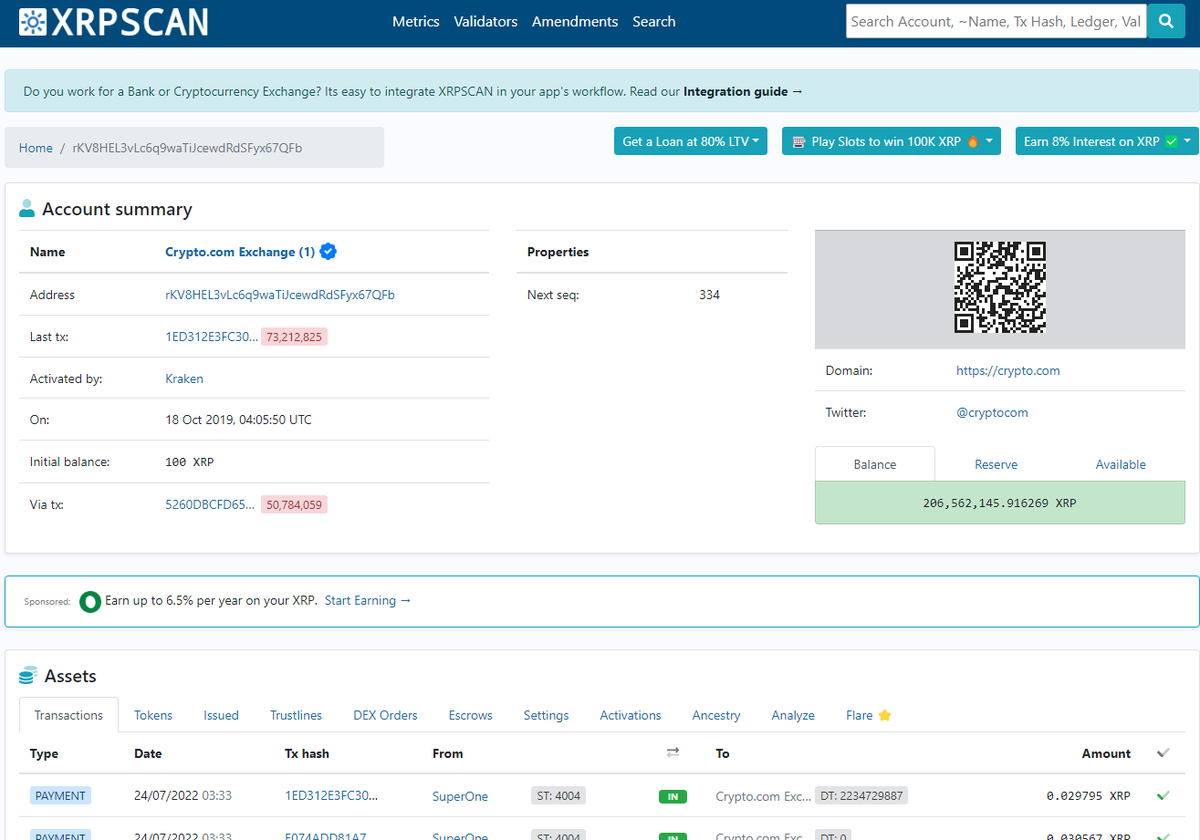1200x840 pixels.
Task: Switch to the Issued tab
Action: click(221, 715)
